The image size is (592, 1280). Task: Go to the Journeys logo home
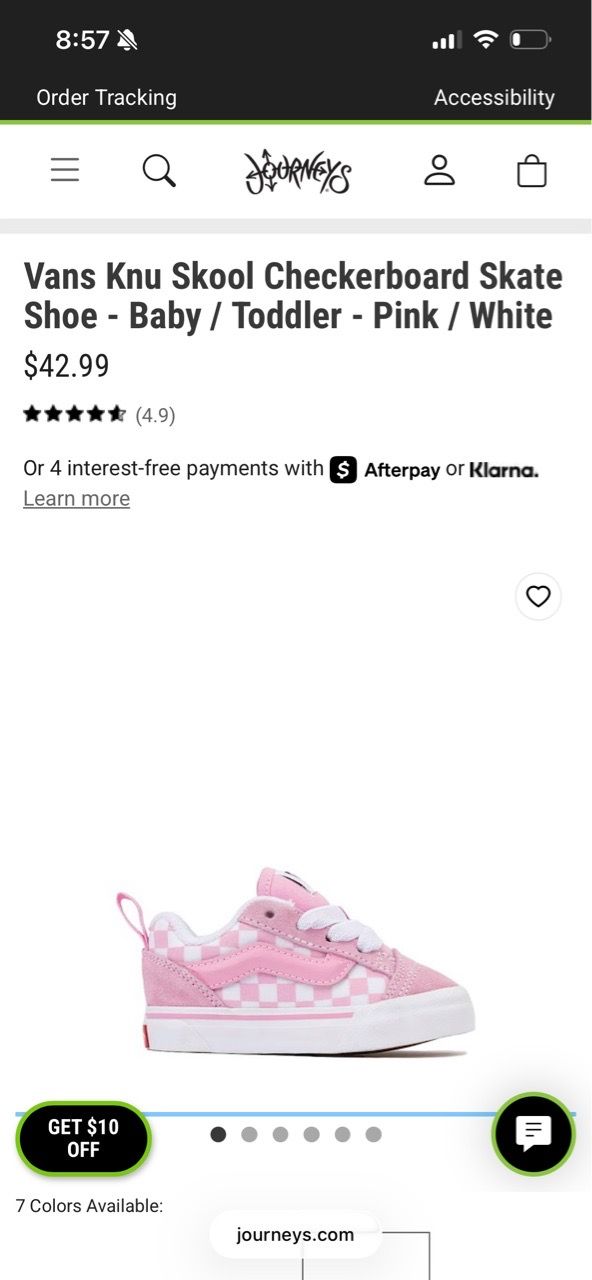(298, 172)
